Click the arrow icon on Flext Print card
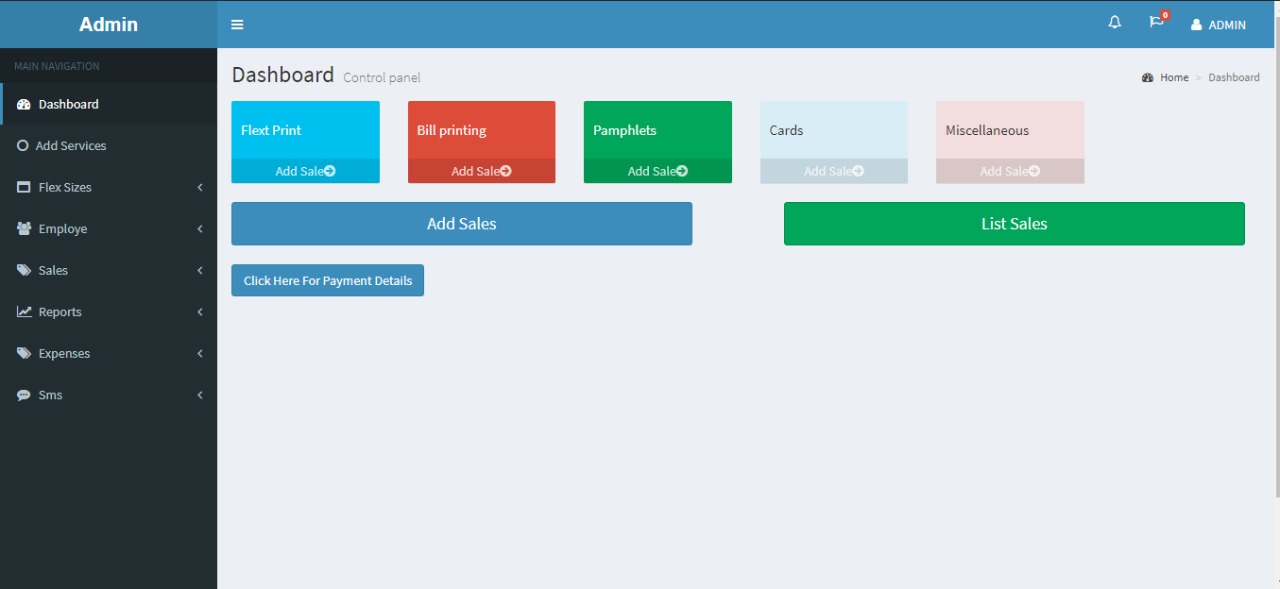The image size is (1280, 589). coord(330,171)
